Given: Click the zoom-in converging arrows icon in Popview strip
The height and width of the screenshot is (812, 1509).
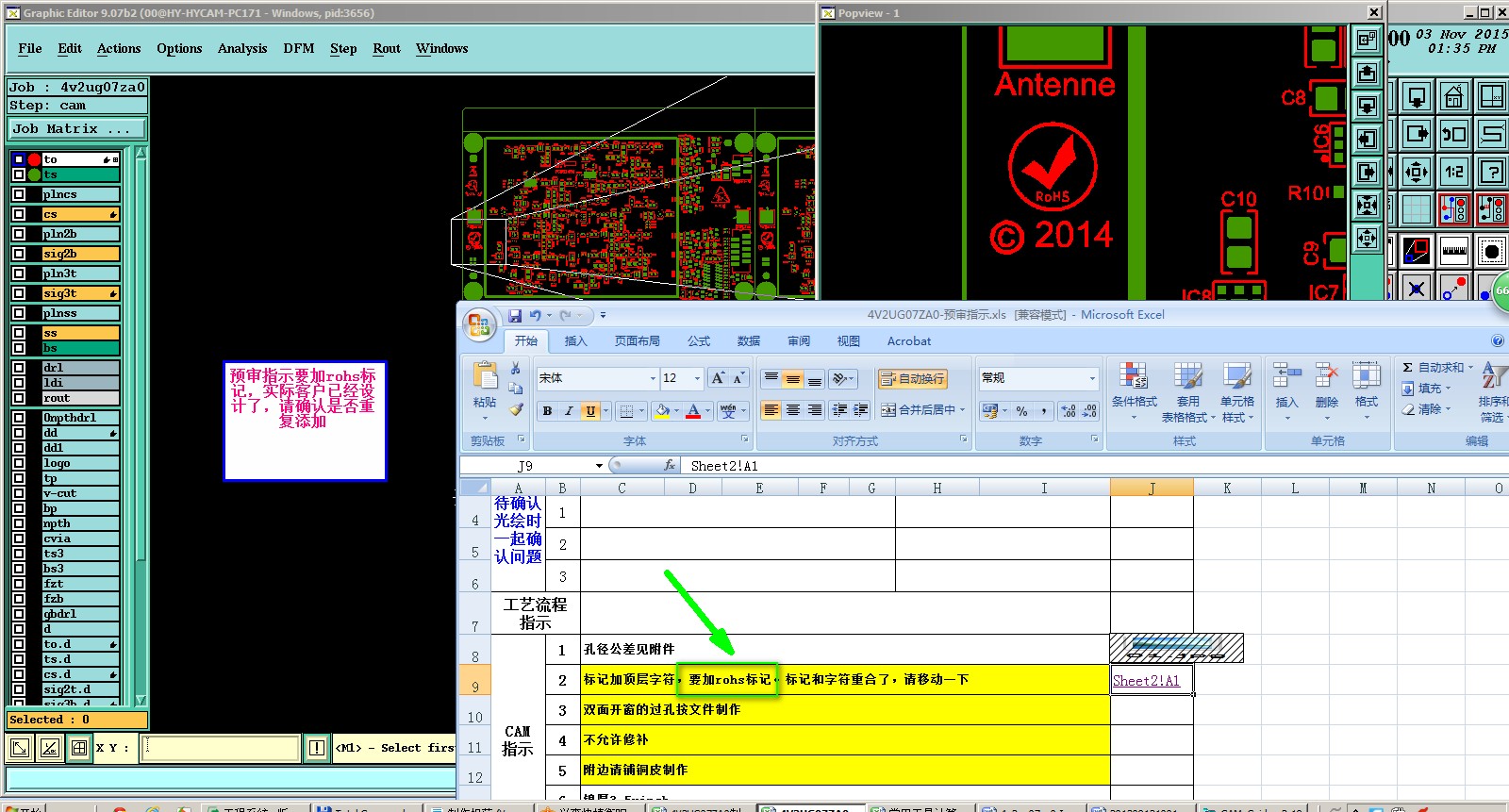Looking at the screenshot, I should pos(1367,205).
